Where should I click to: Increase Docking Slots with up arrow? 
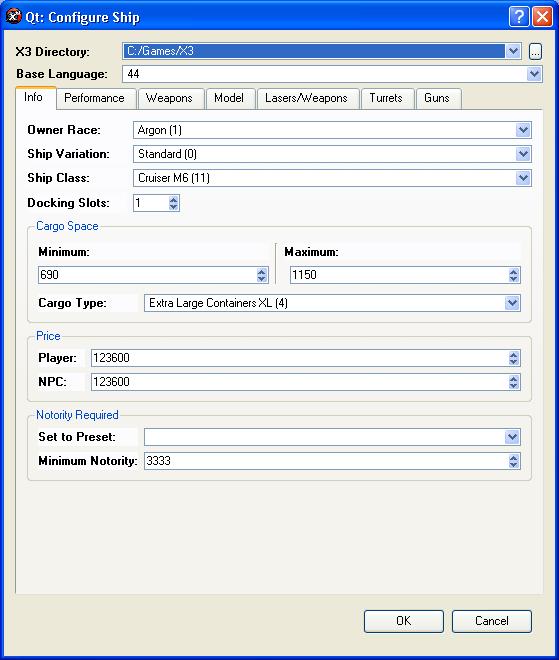(173, 200)
